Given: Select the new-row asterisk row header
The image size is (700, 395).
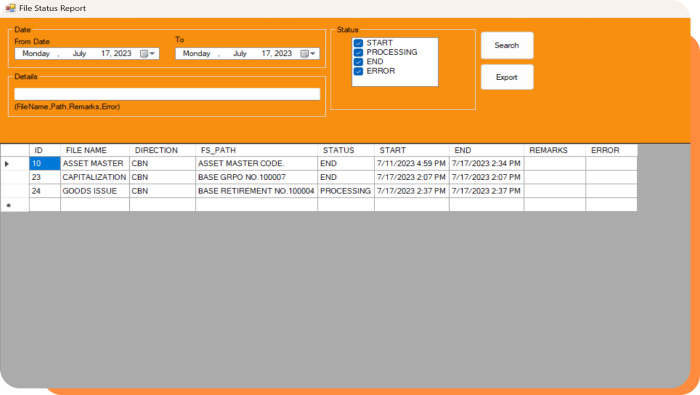Looking at the screenshot, I should tap(15, 205).
